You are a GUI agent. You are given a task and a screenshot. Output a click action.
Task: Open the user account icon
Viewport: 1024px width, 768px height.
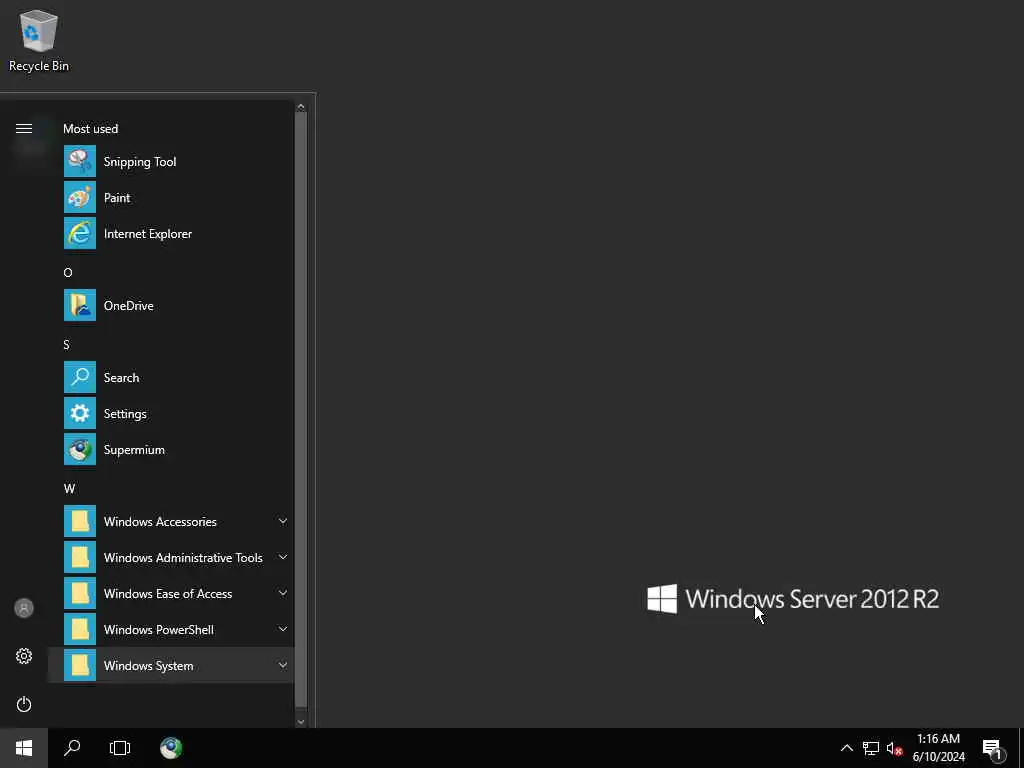pos(24,608)
